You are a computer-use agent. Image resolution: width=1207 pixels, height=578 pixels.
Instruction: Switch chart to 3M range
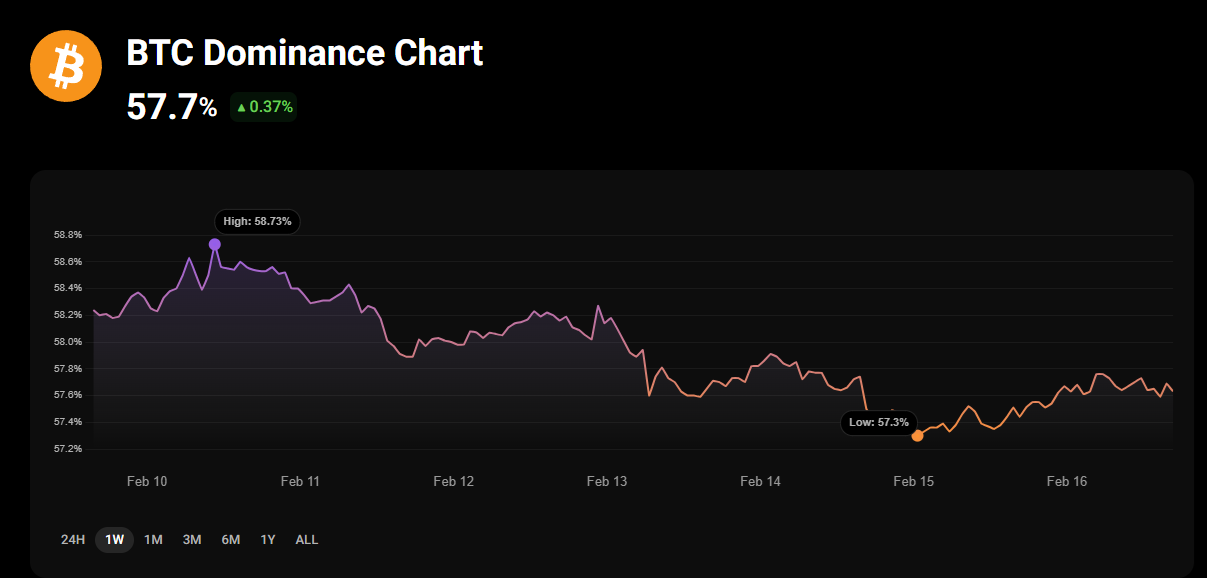[192, 540]
